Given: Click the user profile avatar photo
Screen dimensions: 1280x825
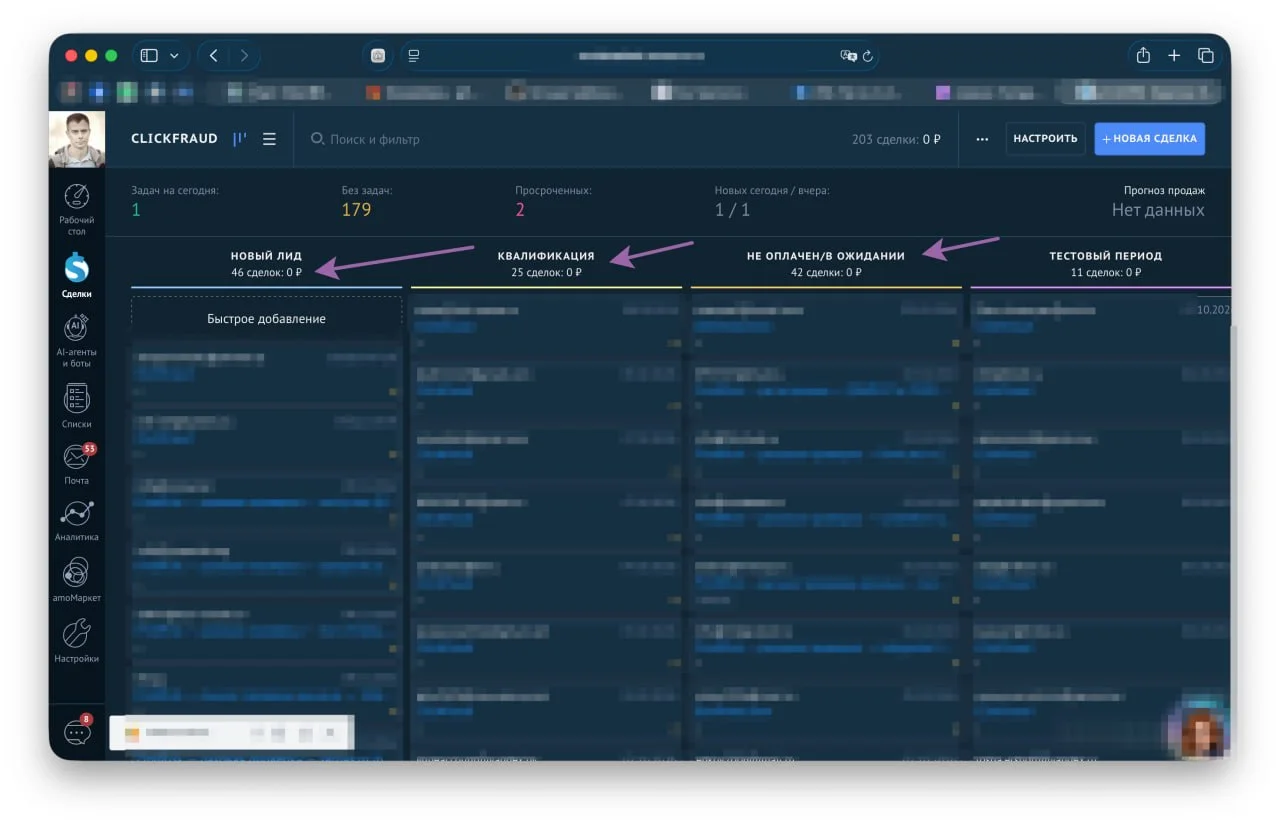Looking at the screenshot, I should tap(77, 139).
